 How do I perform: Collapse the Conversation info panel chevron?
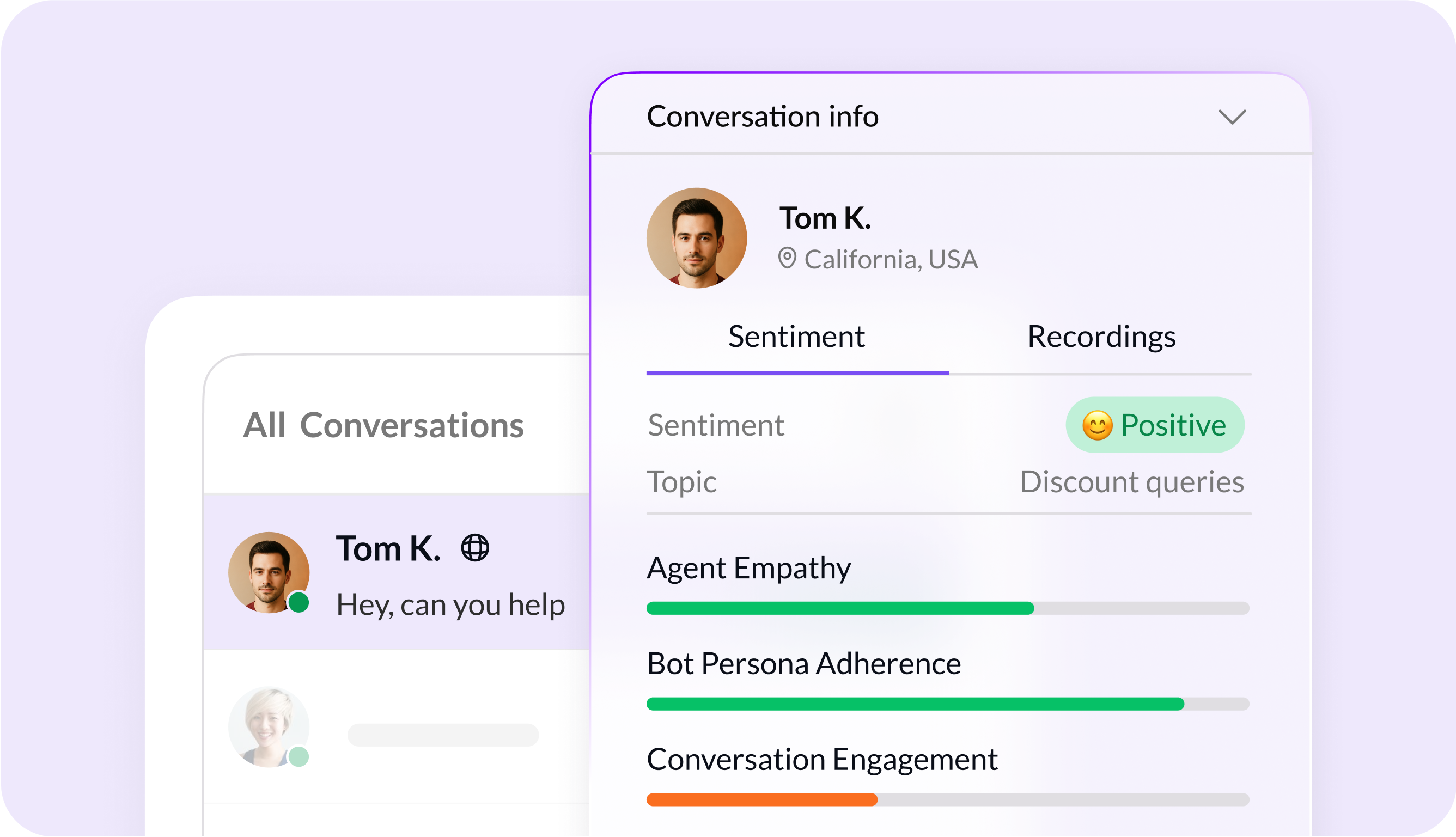(x=1232, y=117)
